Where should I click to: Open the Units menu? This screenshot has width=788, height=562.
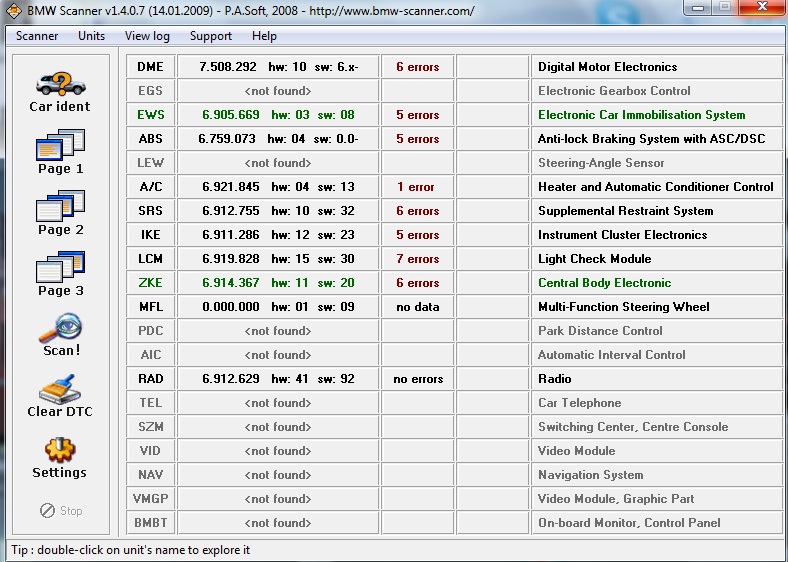click(91, 36)
